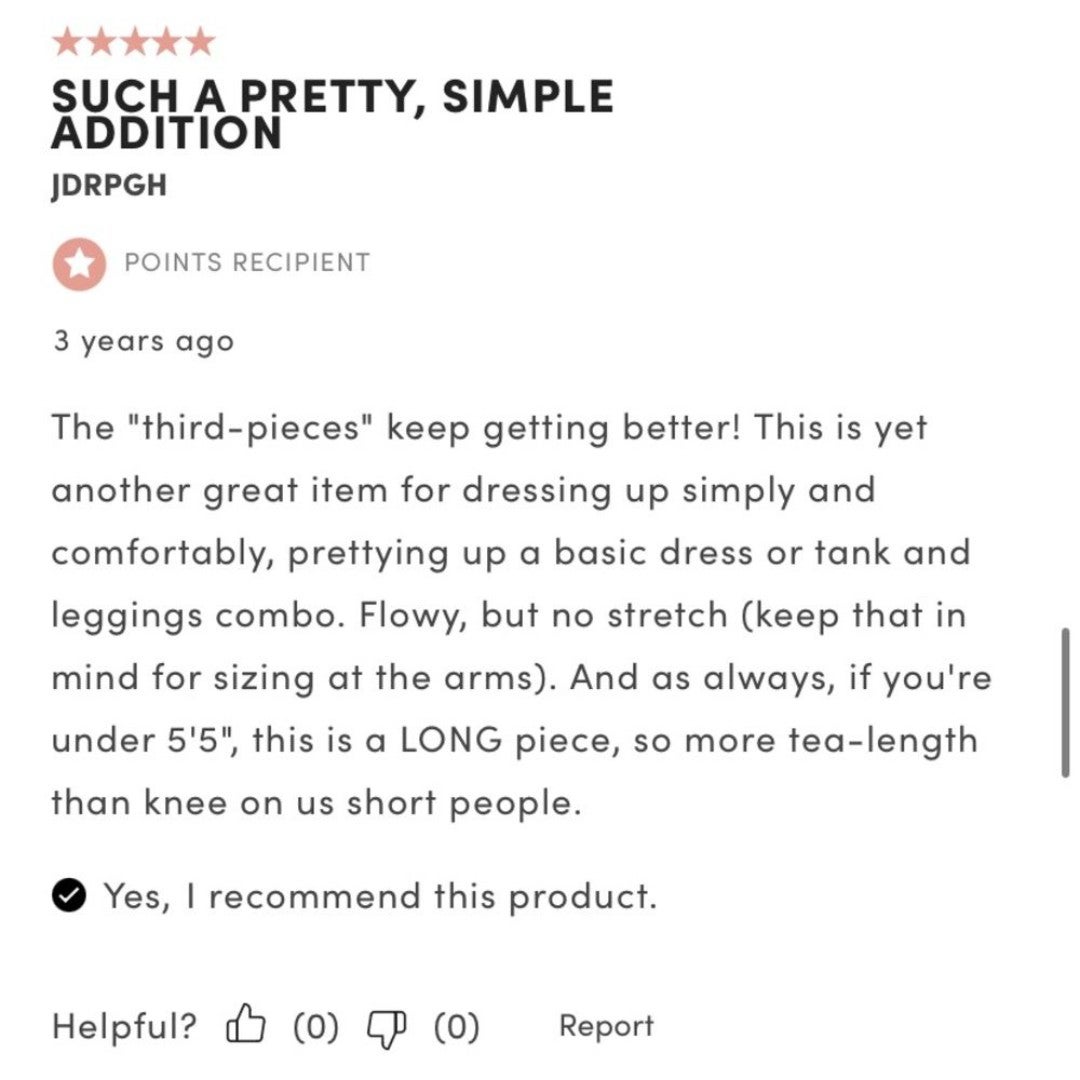
Task: Click the pink Points Recipient star badge
Action: point(79,264)
